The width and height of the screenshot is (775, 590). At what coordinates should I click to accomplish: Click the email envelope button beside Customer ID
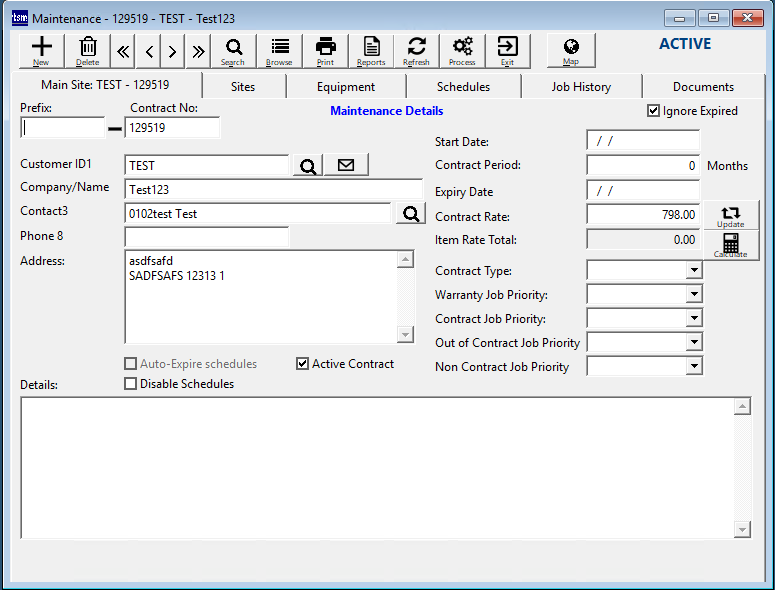[346, 165]
